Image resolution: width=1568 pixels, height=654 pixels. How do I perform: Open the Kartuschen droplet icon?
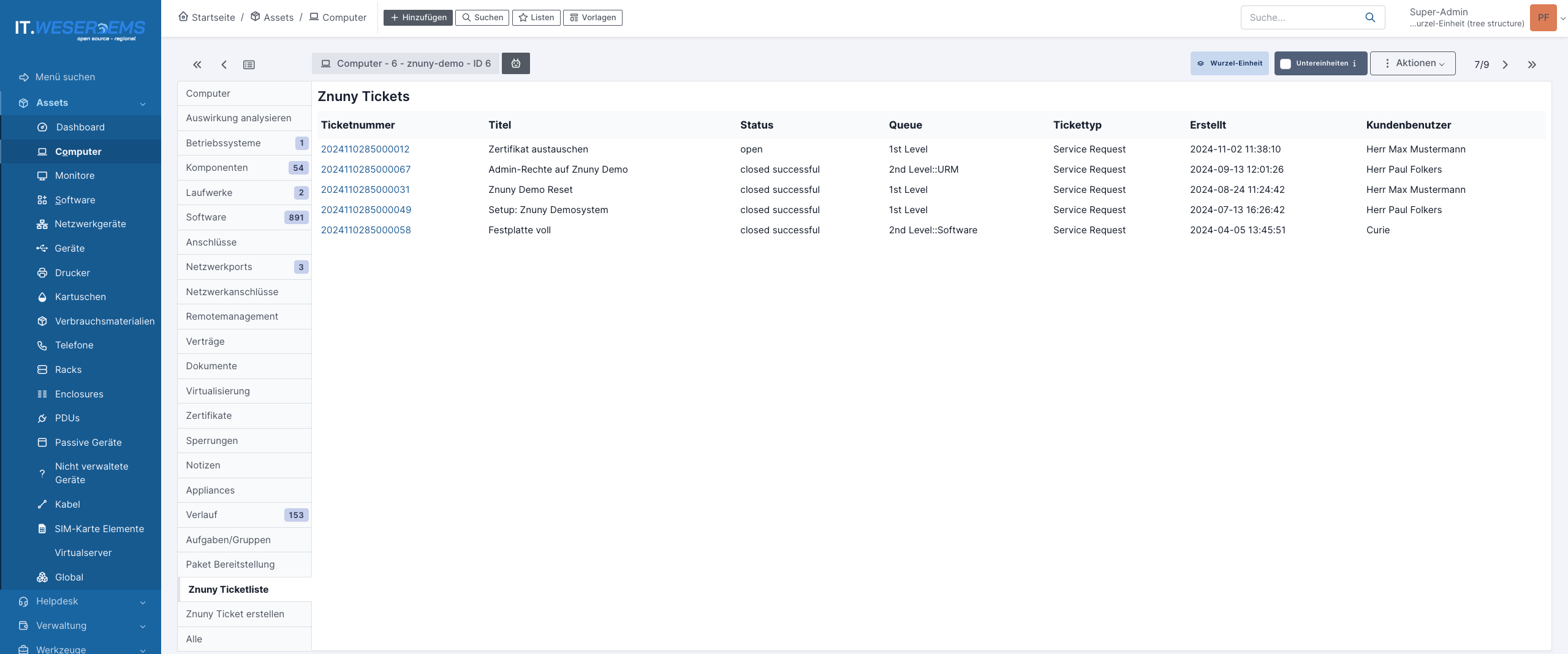pos(42,297)
